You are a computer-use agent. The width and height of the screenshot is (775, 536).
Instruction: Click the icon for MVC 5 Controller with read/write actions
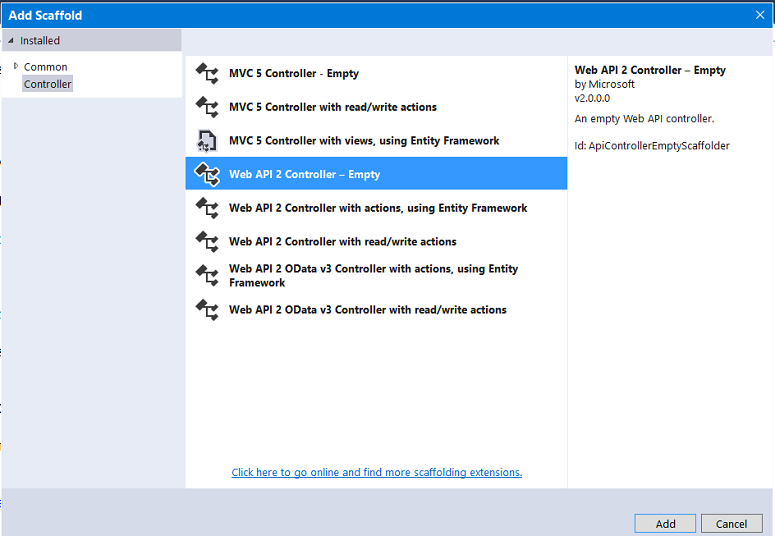[x=207, y=107]
